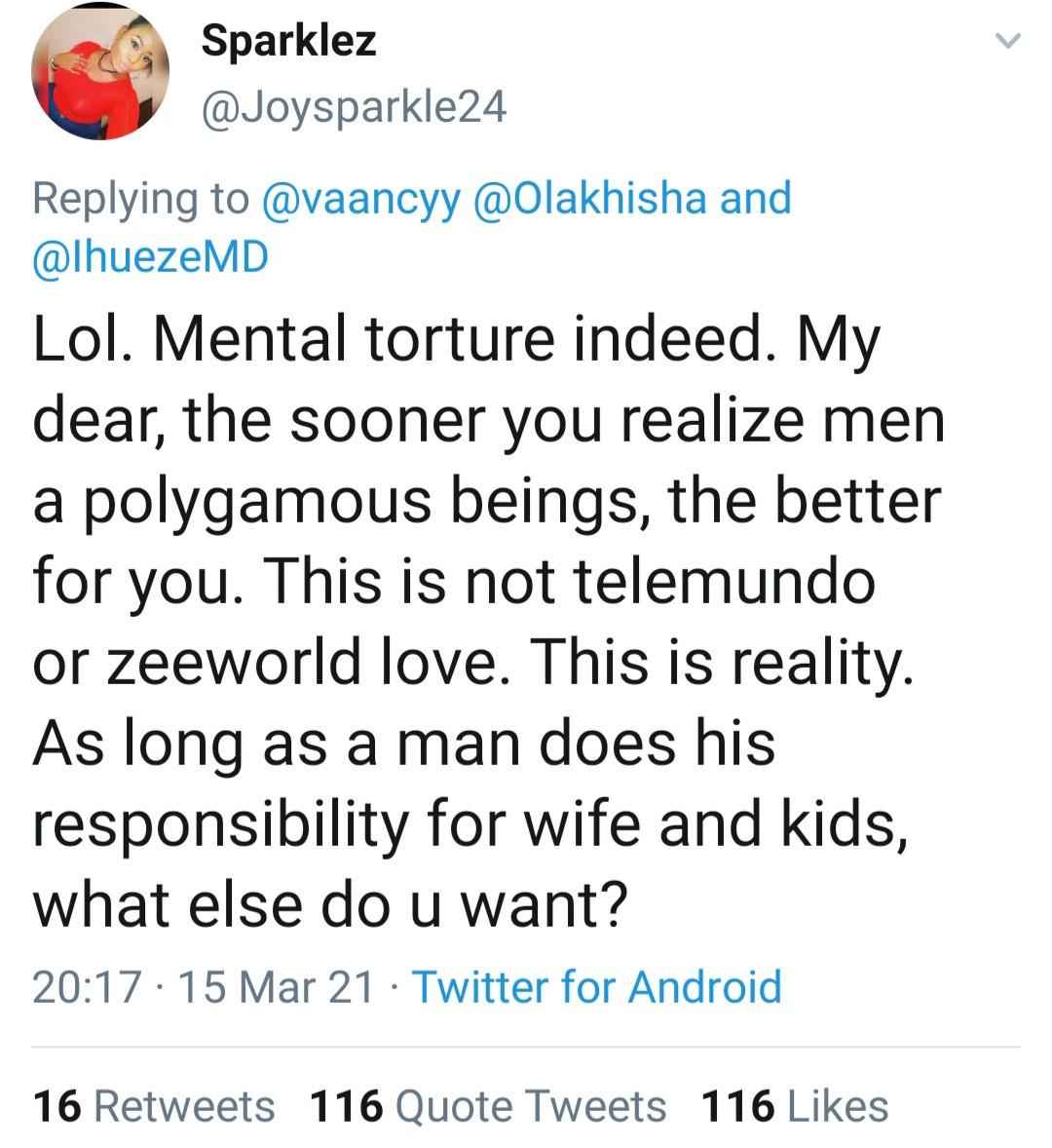1052x1148 pixels.
Task: Open the Sparklez display name profile
Action: click(288, 41)
